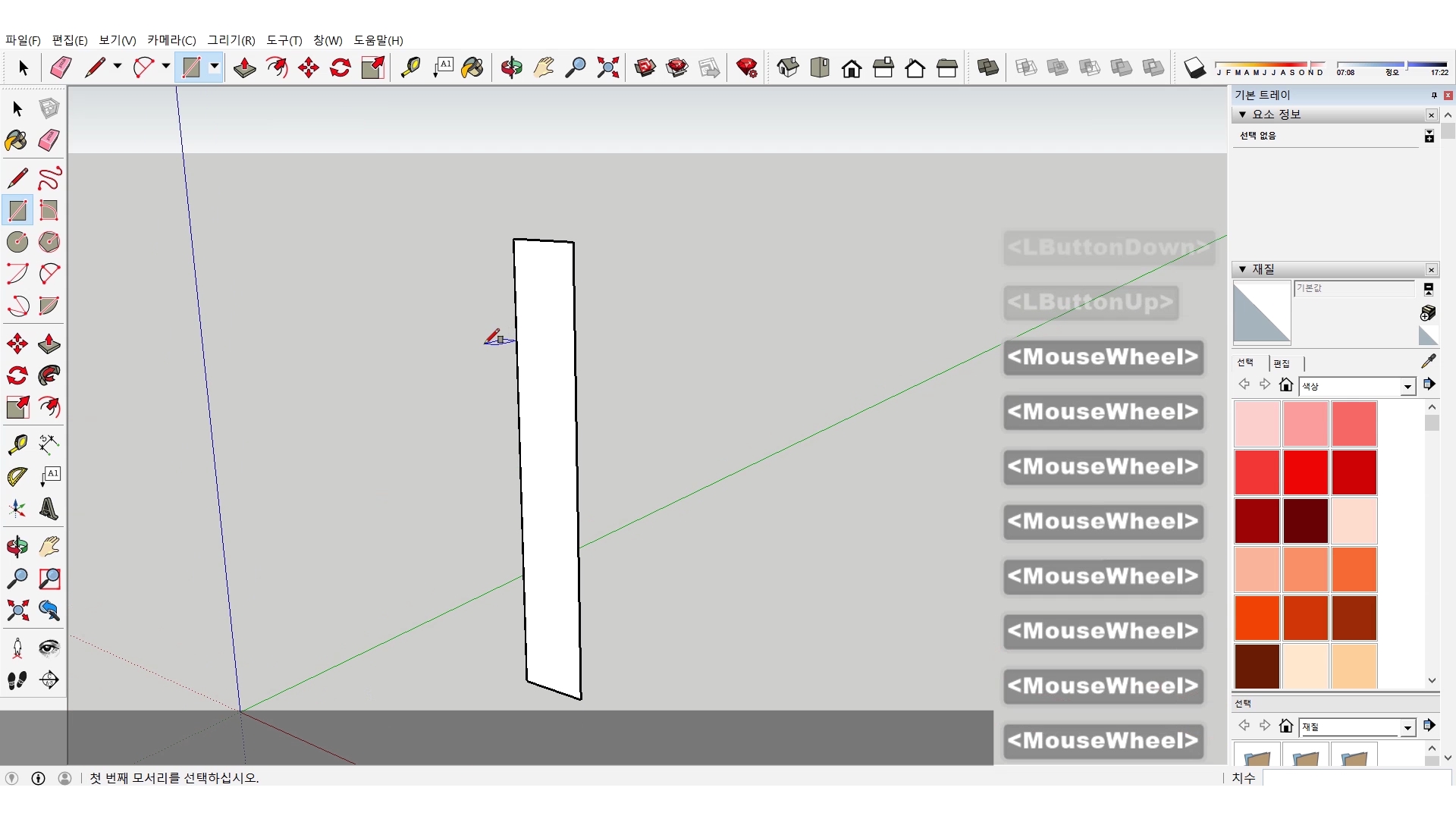Image resolution: width=1456 pixels, height=819 pixels.
Task: Click the Zoom Extents icon in top toolbar
Action: [607, 68]
